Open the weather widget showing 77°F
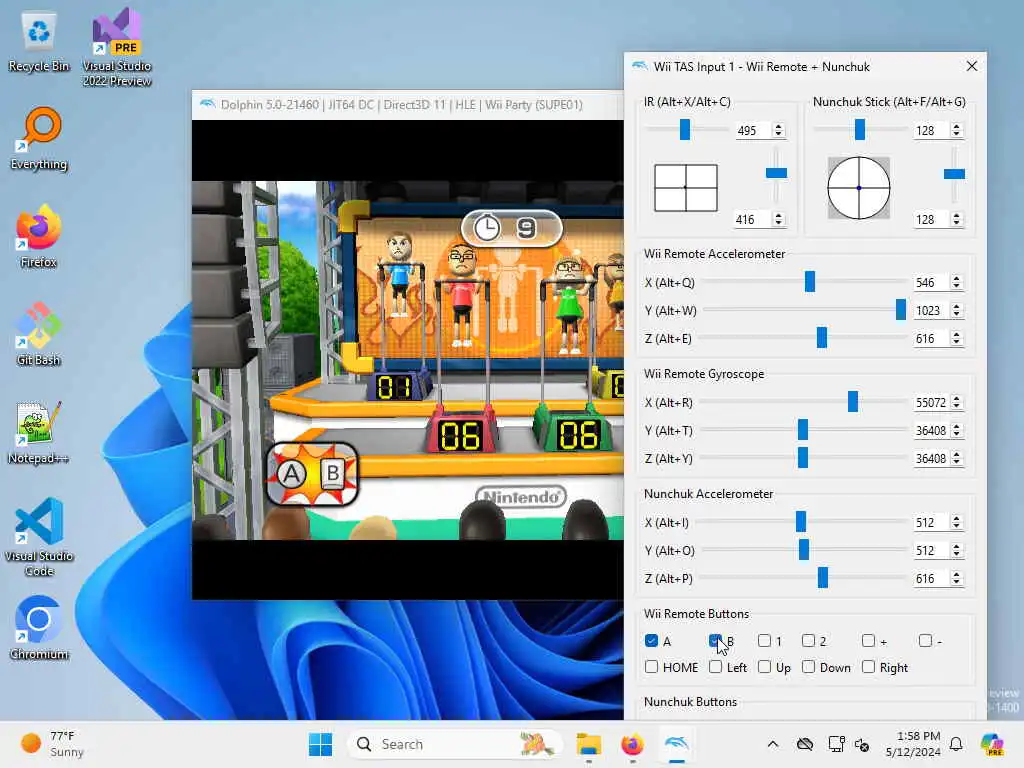 click(x=52, y=744)
